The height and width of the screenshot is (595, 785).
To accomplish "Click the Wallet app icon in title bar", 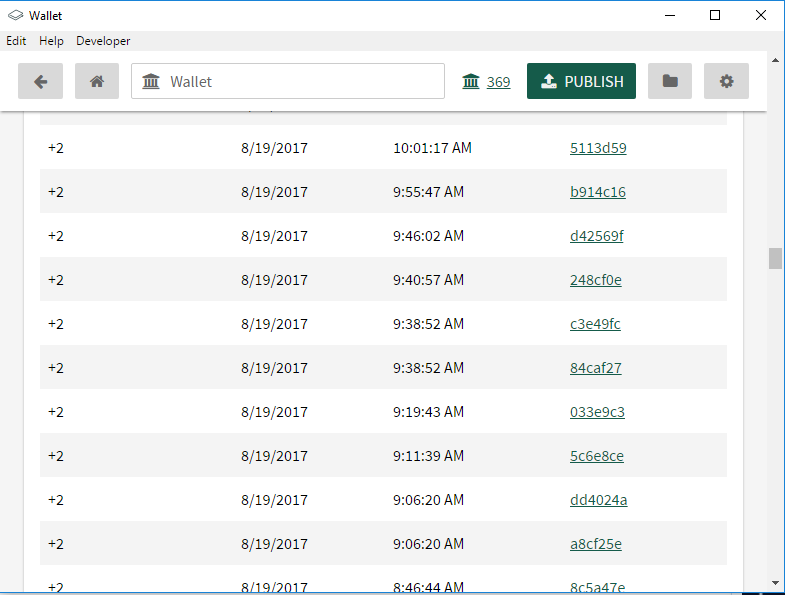I will (15, 15).
